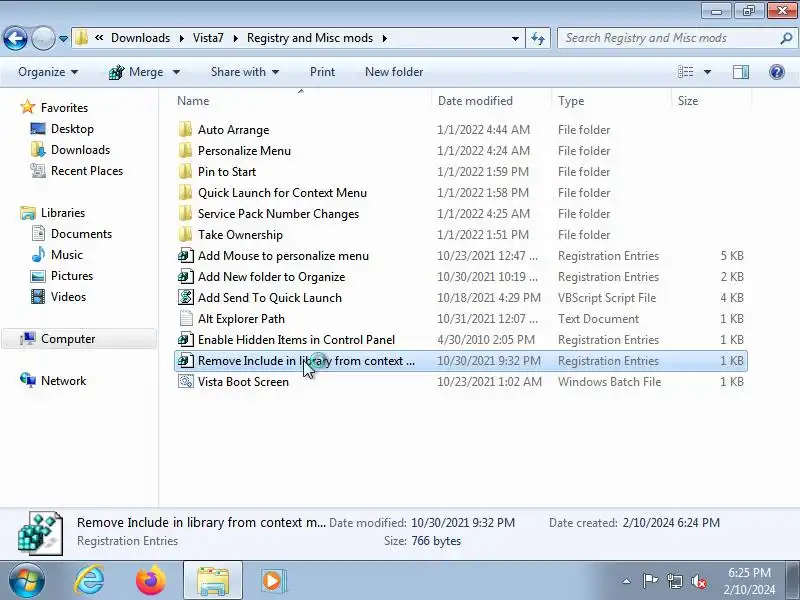
Task: Select the Take Ownership folder icon
Action: pyautogui.click(x=185, y=235)
